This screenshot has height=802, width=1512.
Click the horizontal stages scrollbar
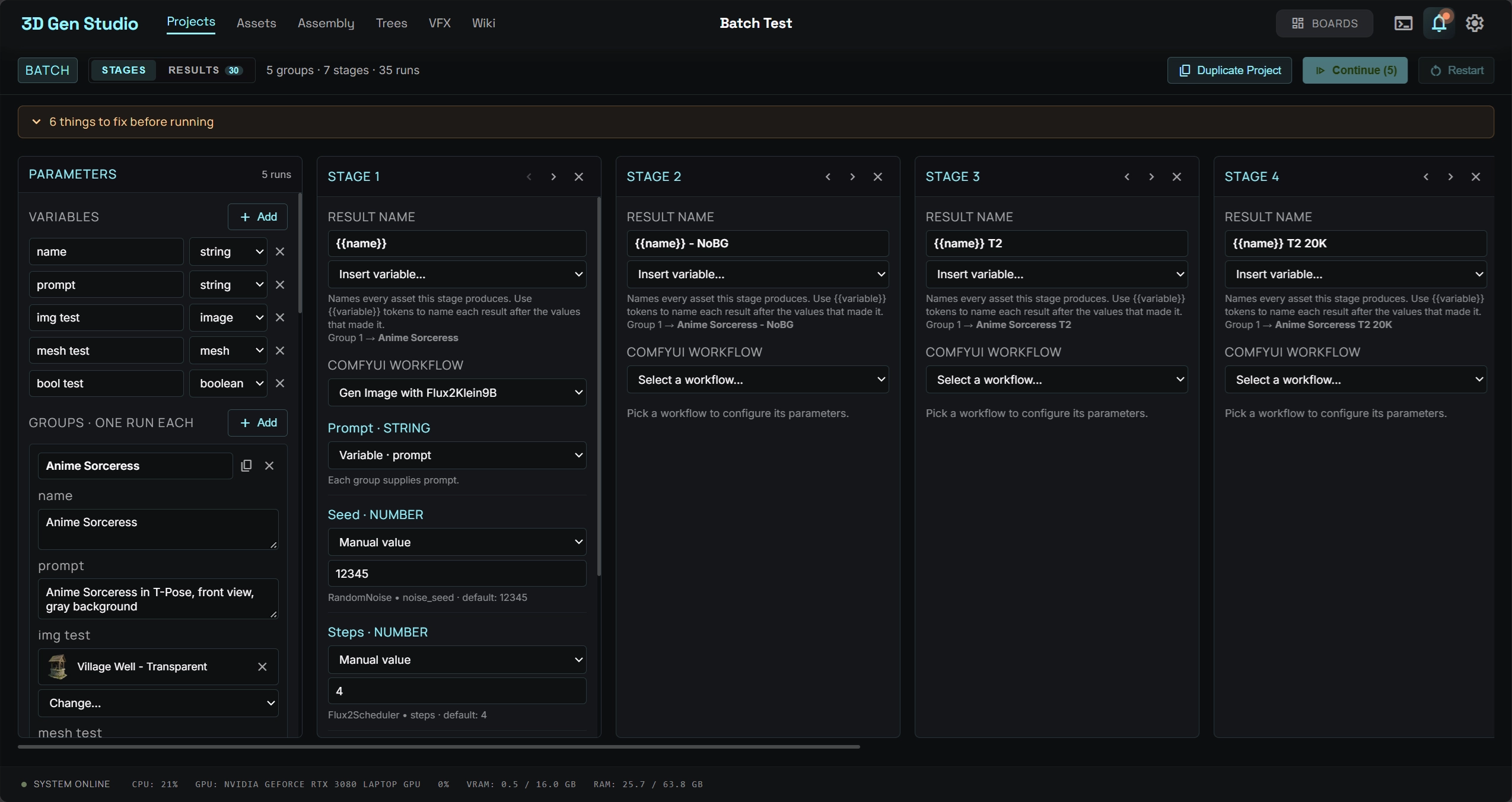[439, 747]
